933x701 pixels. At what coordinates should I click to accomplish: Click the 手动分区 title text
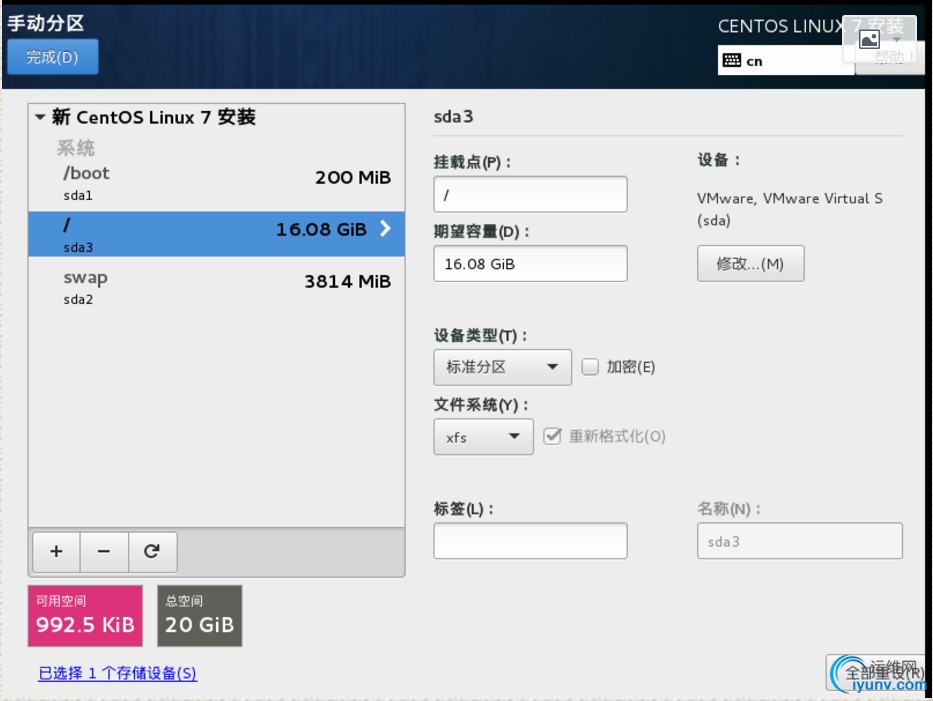tap(46, 23)
